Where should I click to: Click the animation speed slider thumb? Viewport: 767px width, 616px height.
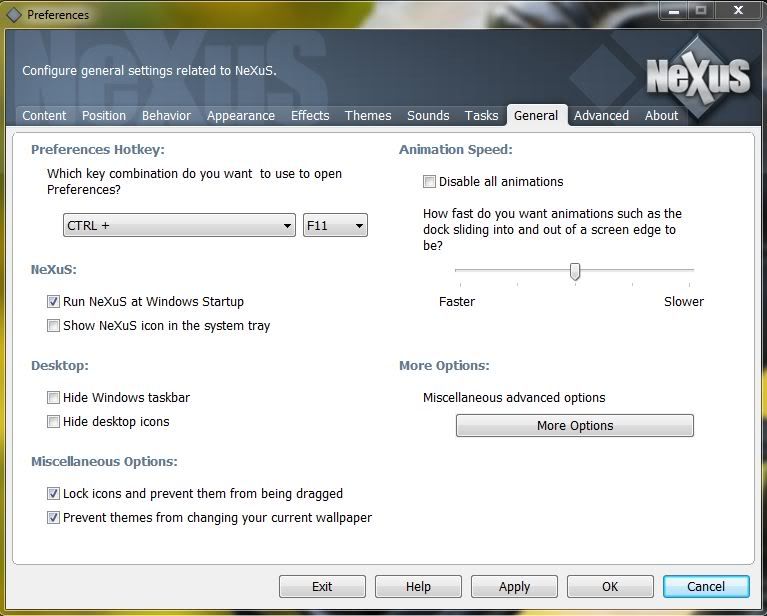pos(575,272)
